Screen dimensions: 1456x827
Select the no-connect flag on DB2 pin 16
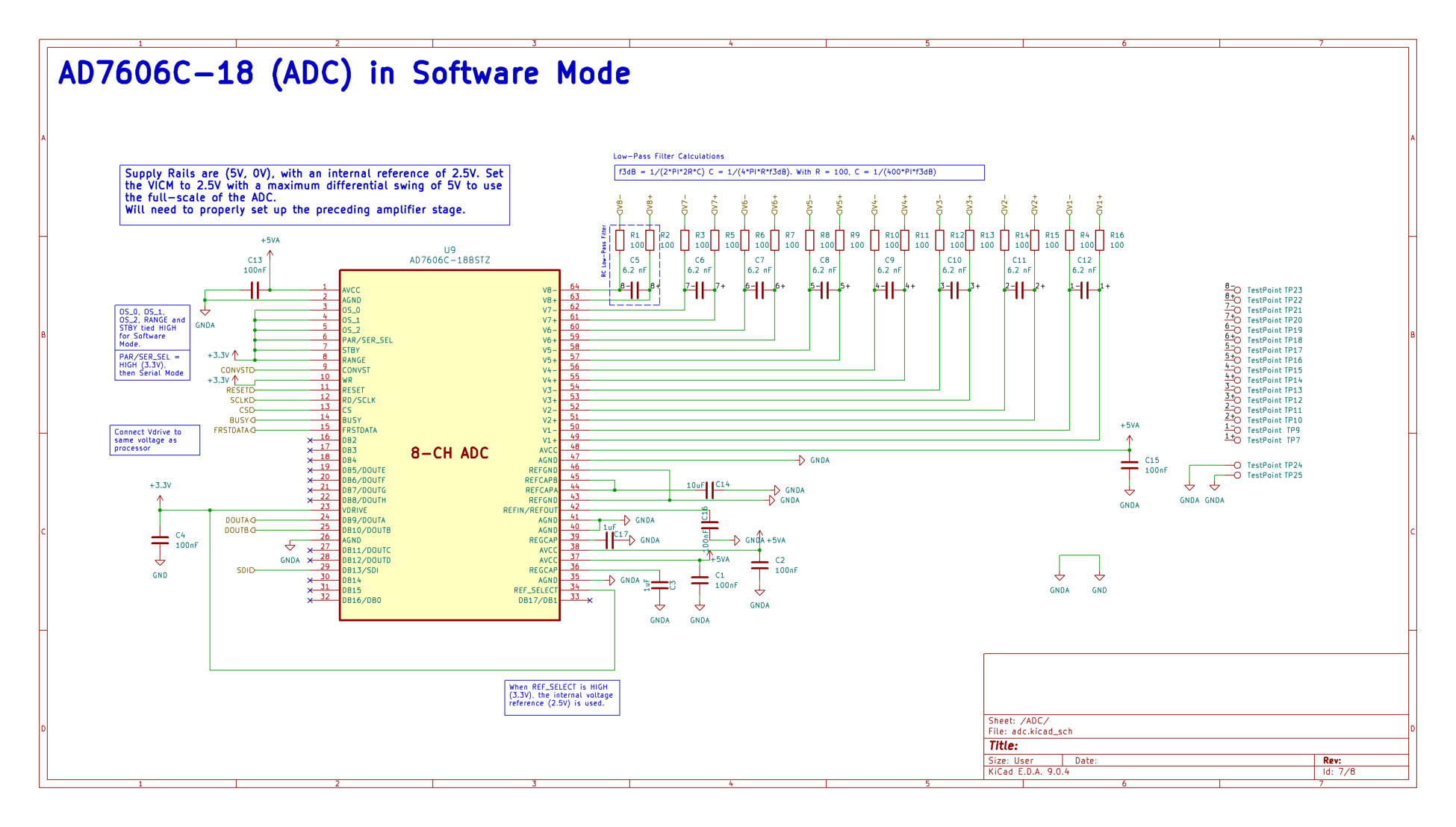[x=310, y=440]
